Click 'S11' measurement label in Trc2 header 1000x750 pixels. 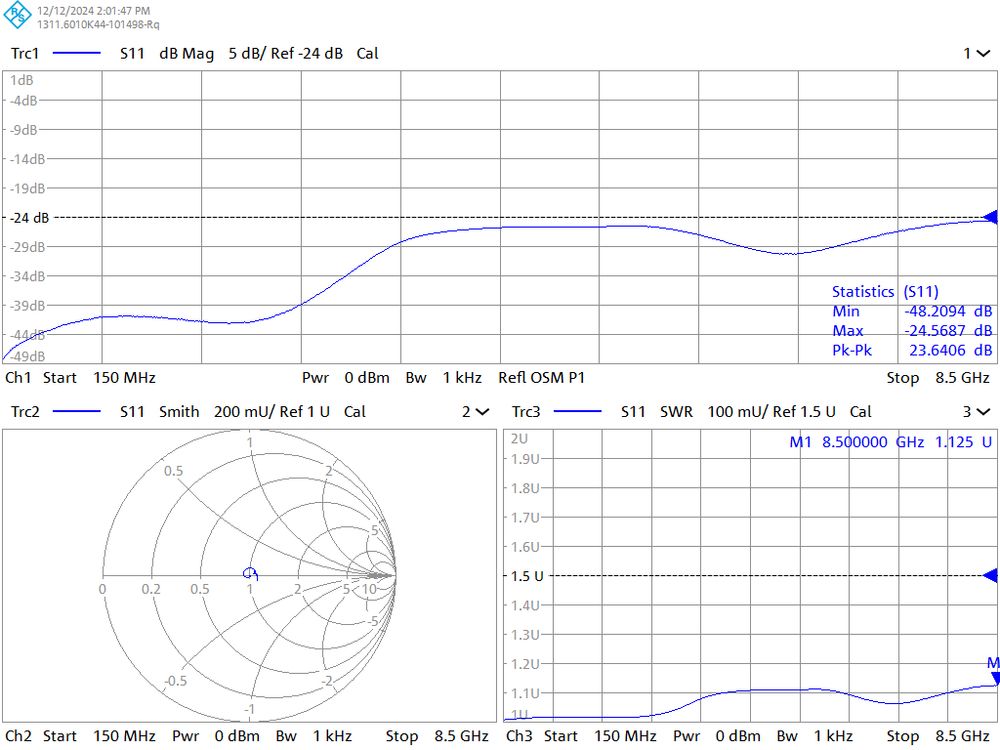(132, 412)
